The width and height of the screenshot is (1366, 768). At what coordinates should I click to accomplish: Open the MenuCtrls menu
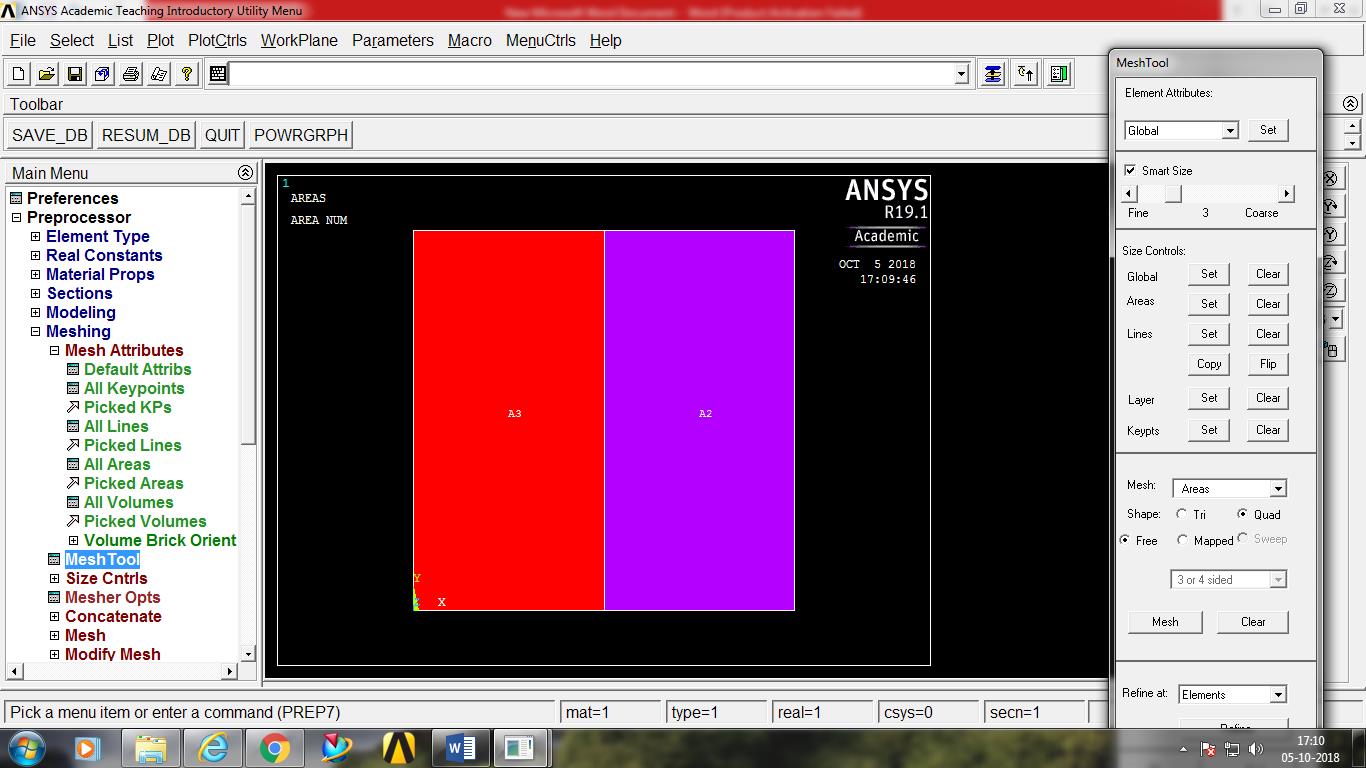pos(541,40)
